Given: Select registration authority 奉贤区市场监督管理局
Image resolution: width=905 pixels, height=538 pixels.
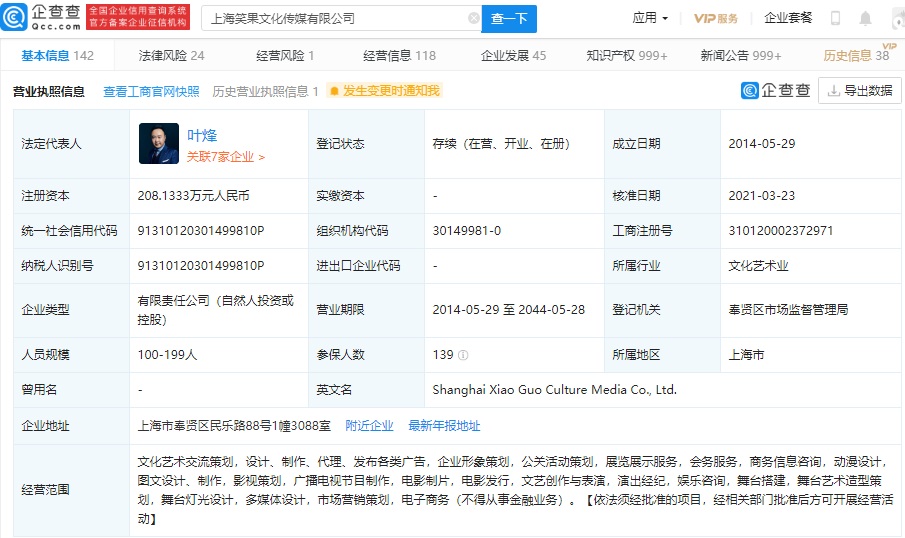Looking at the screenshot, I should tap(788, 310).
